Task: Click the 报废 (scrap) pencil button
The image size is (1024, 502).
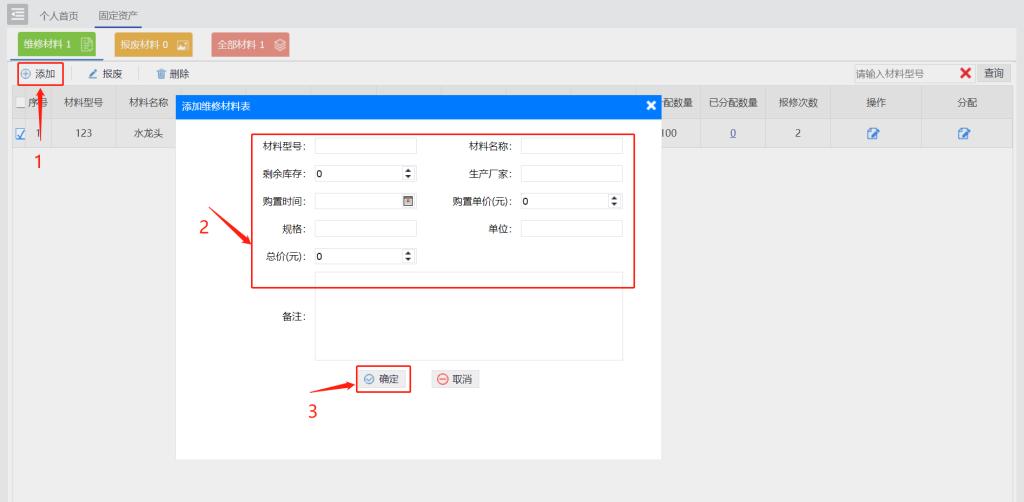Action: click(x=105, y=74)
